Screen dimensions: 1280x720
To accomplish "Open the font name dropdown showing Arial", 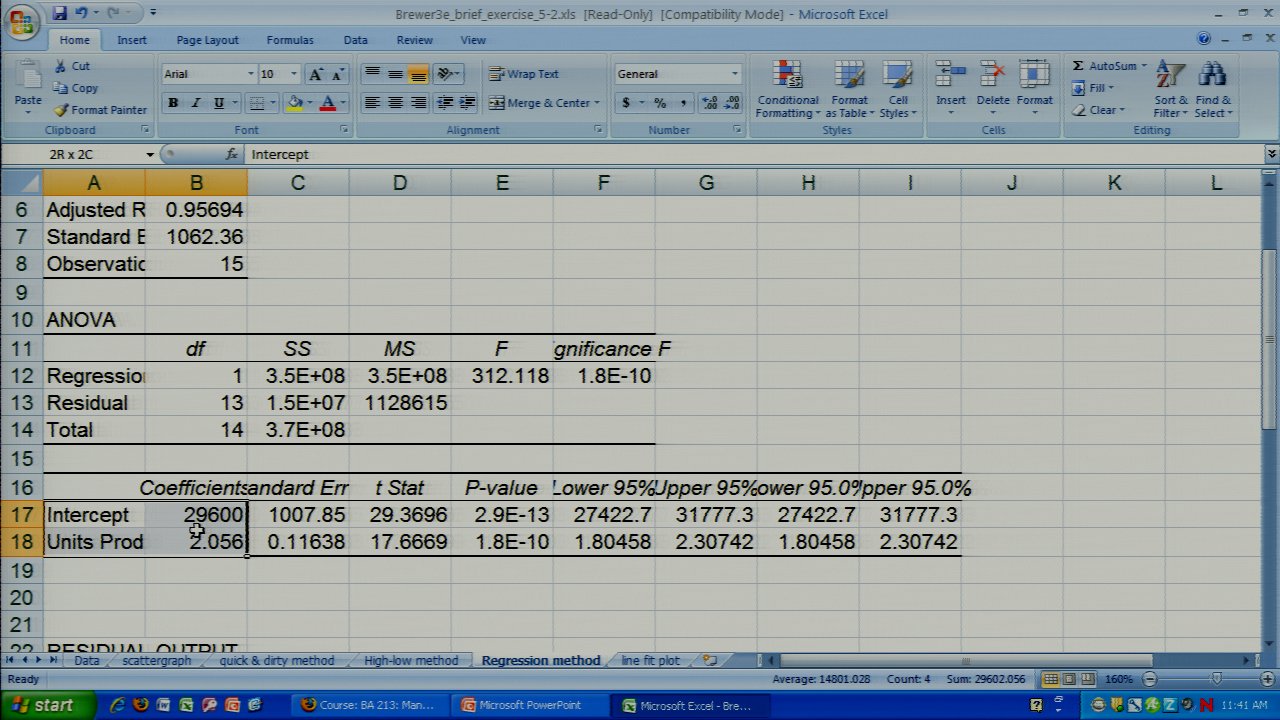I will click(x=250, y=74).
